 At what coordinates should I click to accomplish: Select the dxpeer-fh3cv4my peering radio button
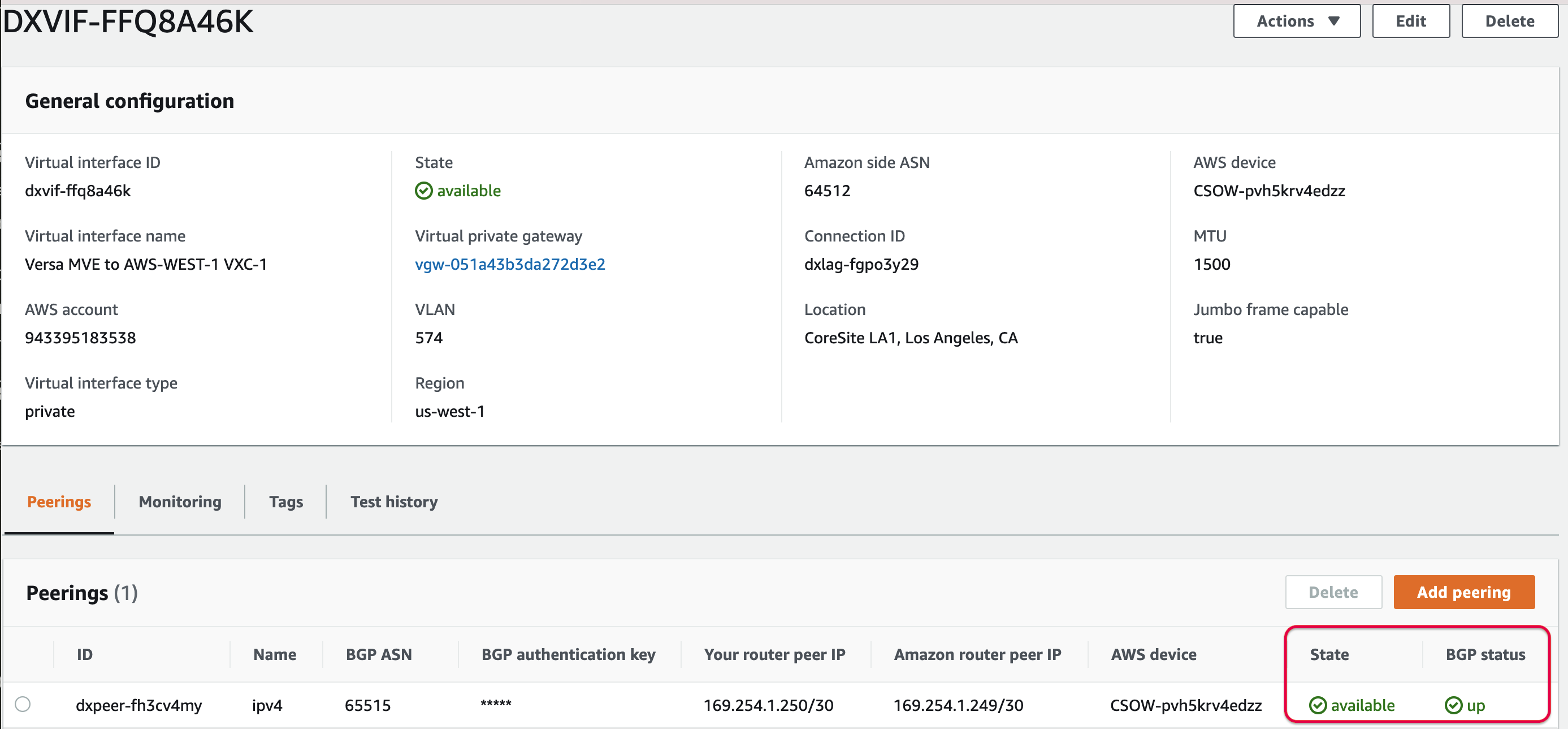click(24, 704)
